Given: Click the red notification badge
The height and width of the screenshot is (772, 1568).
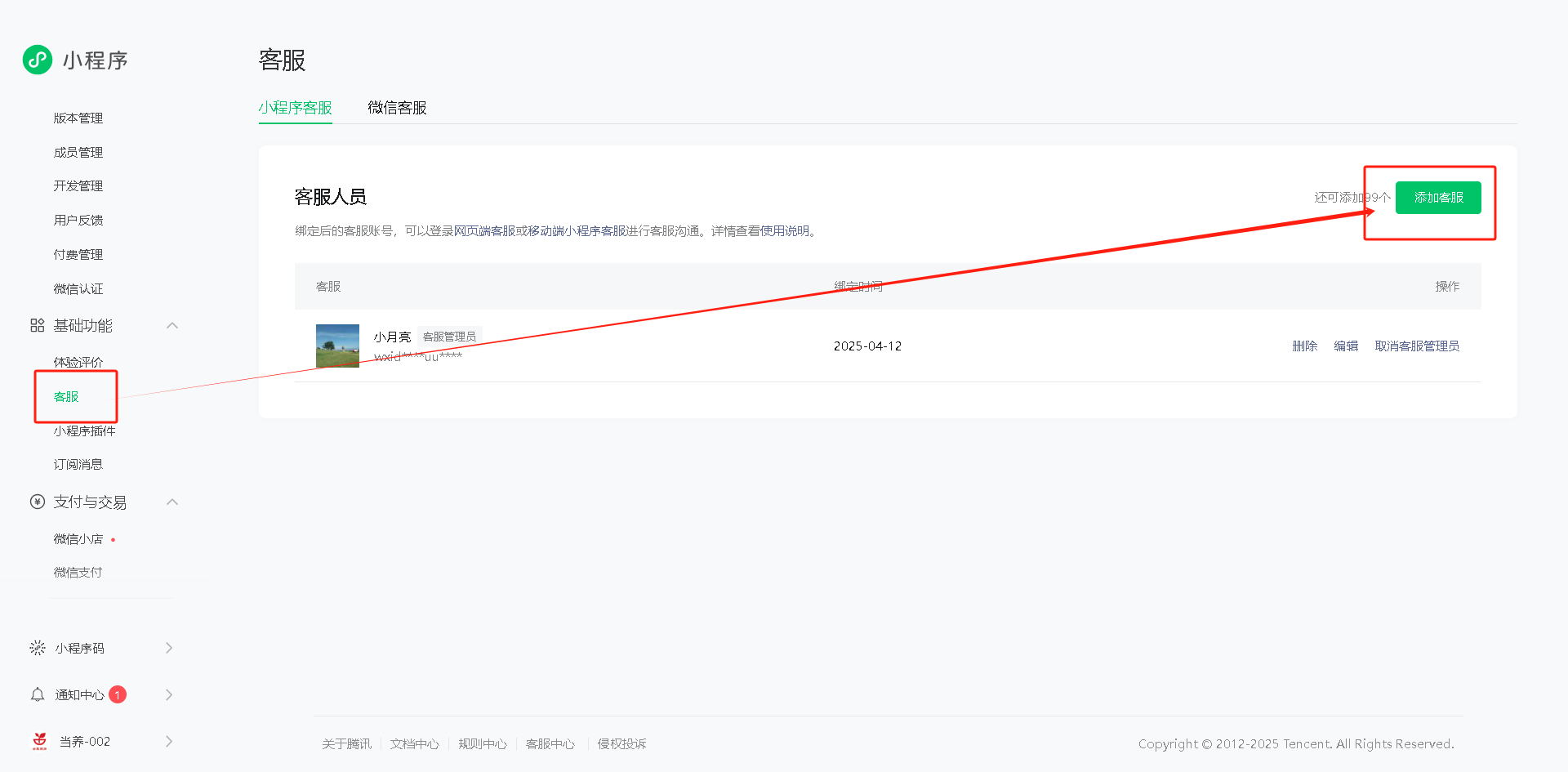Looking at the screenshot, I should coord(118,694).
